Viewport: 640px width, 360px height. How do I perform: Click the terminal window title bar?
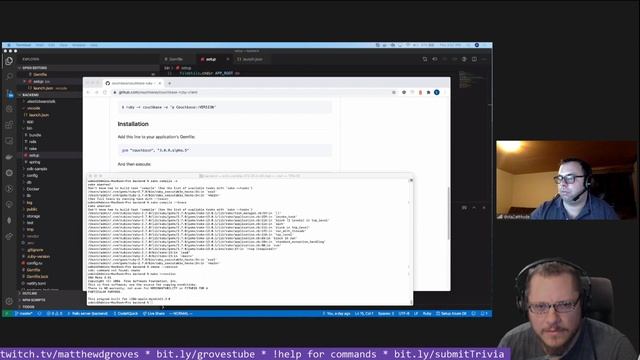(250, 176)
